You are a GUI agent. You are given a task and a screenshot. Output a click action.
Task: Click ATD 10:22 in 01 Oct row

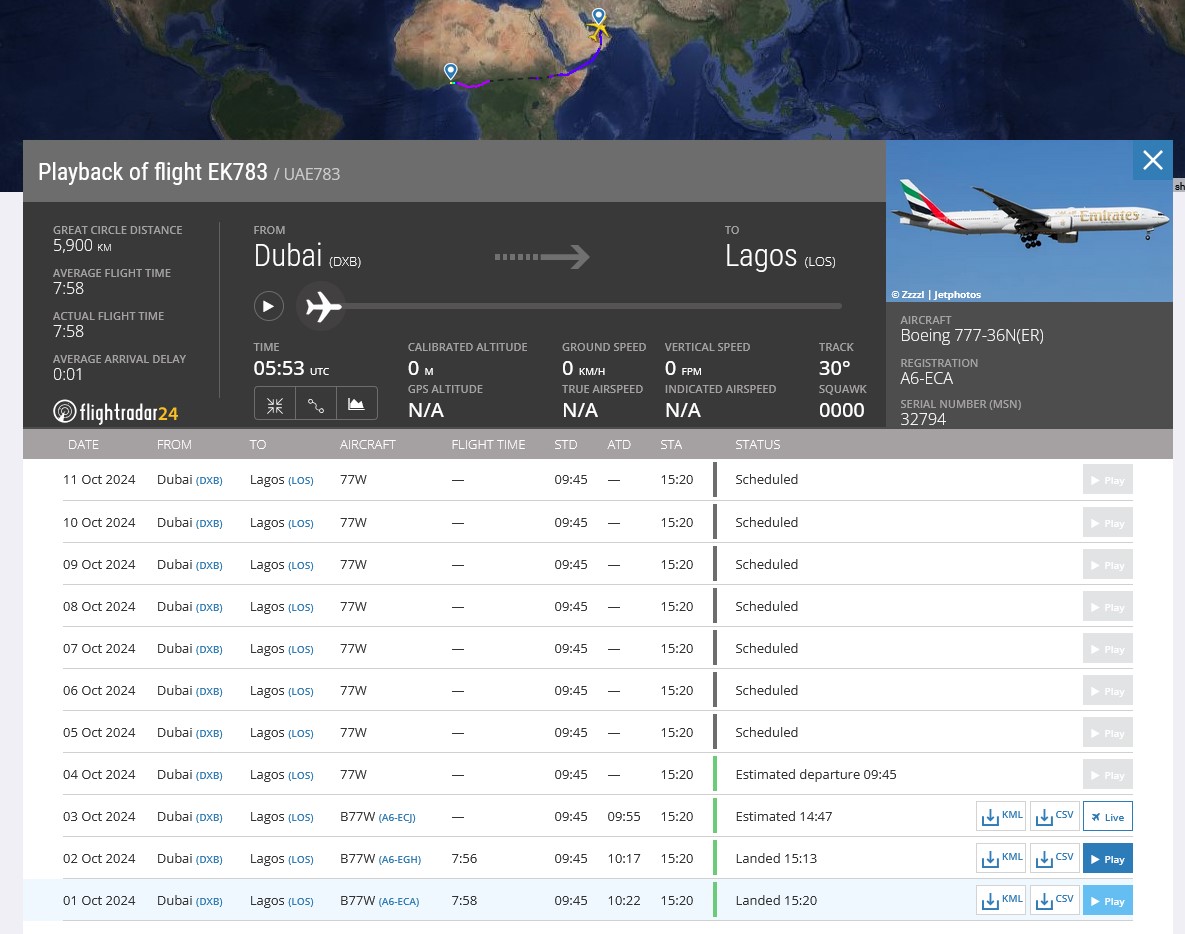tap(623, 901)
